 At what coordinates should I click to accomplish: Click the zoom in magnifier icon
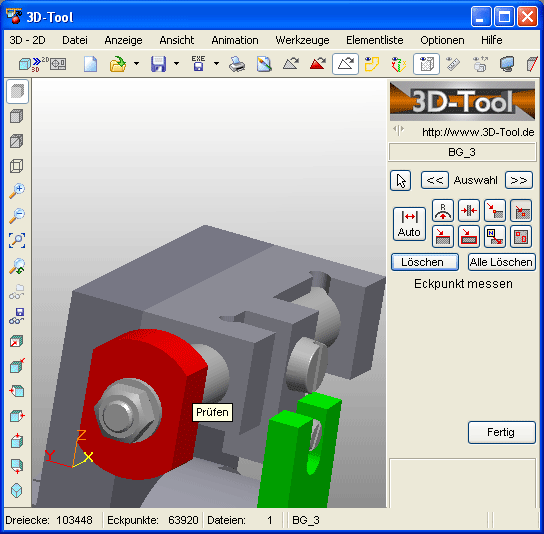click(x=17, y=191)
